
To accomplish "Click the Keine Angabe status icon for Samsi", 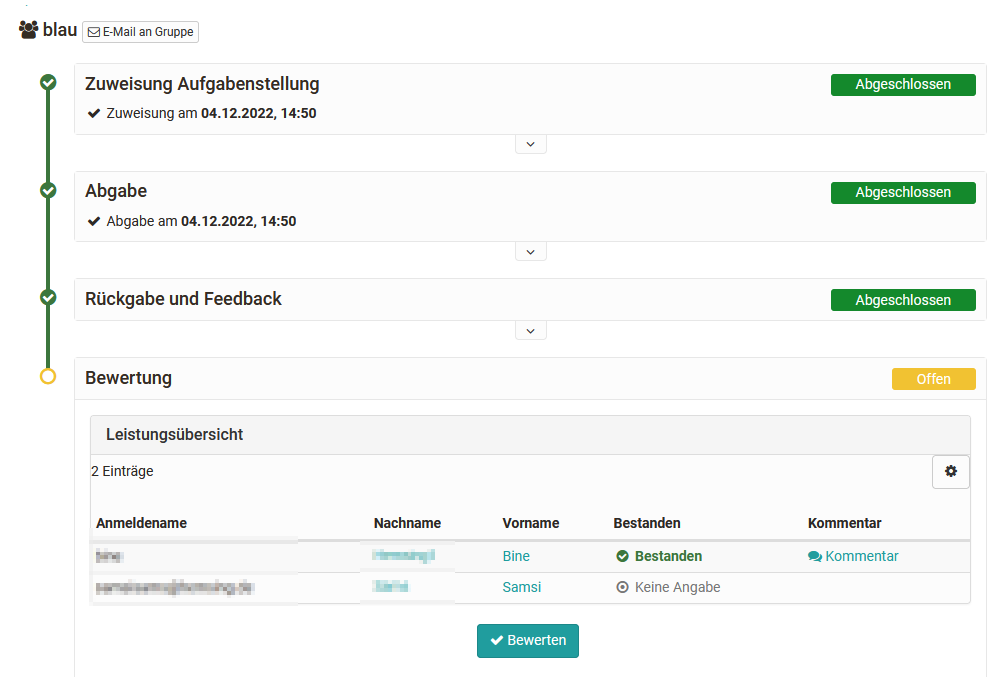I will [621, 587].
